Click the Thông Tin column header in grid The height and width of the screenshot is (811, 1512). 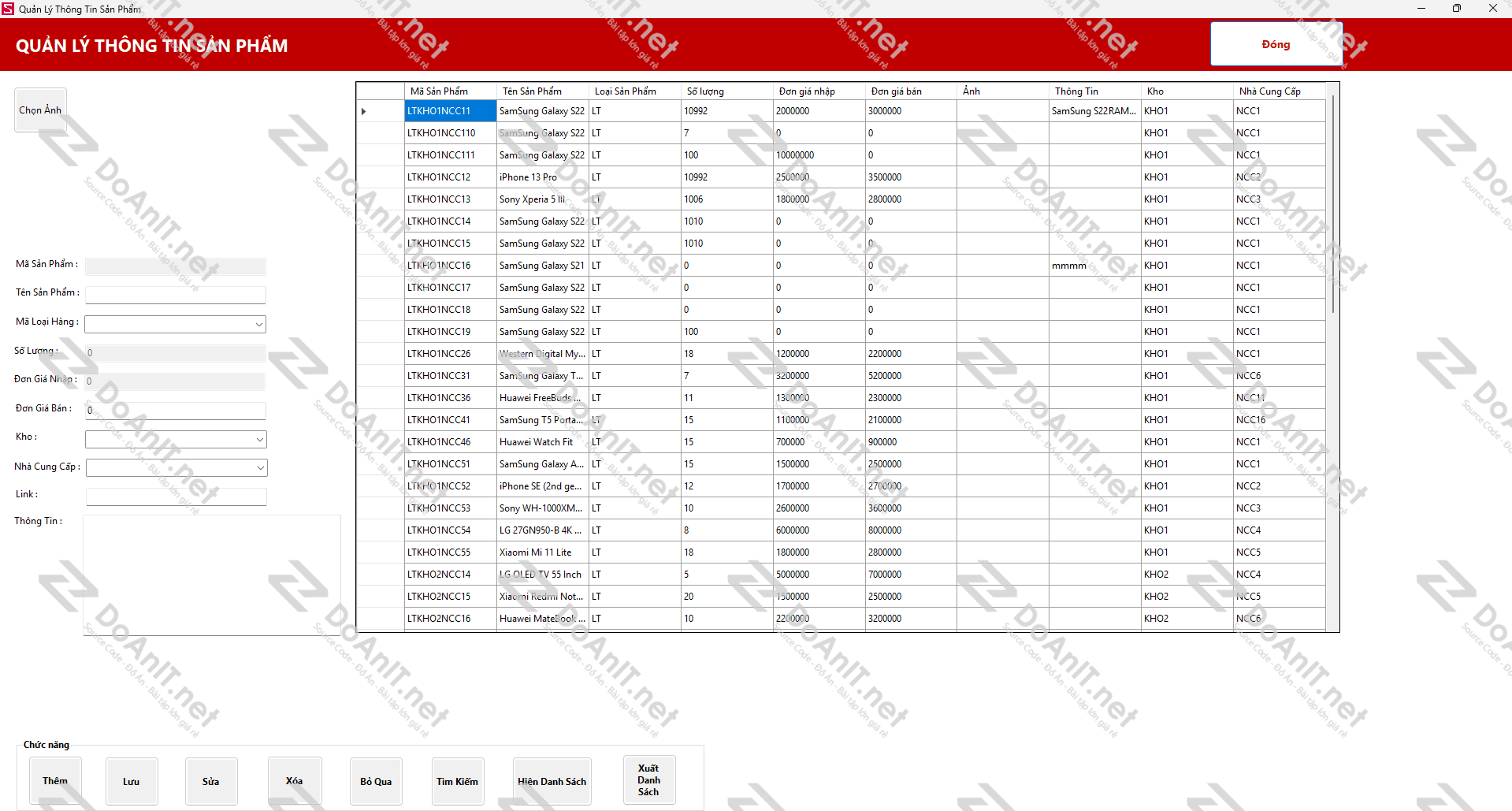1095,91
